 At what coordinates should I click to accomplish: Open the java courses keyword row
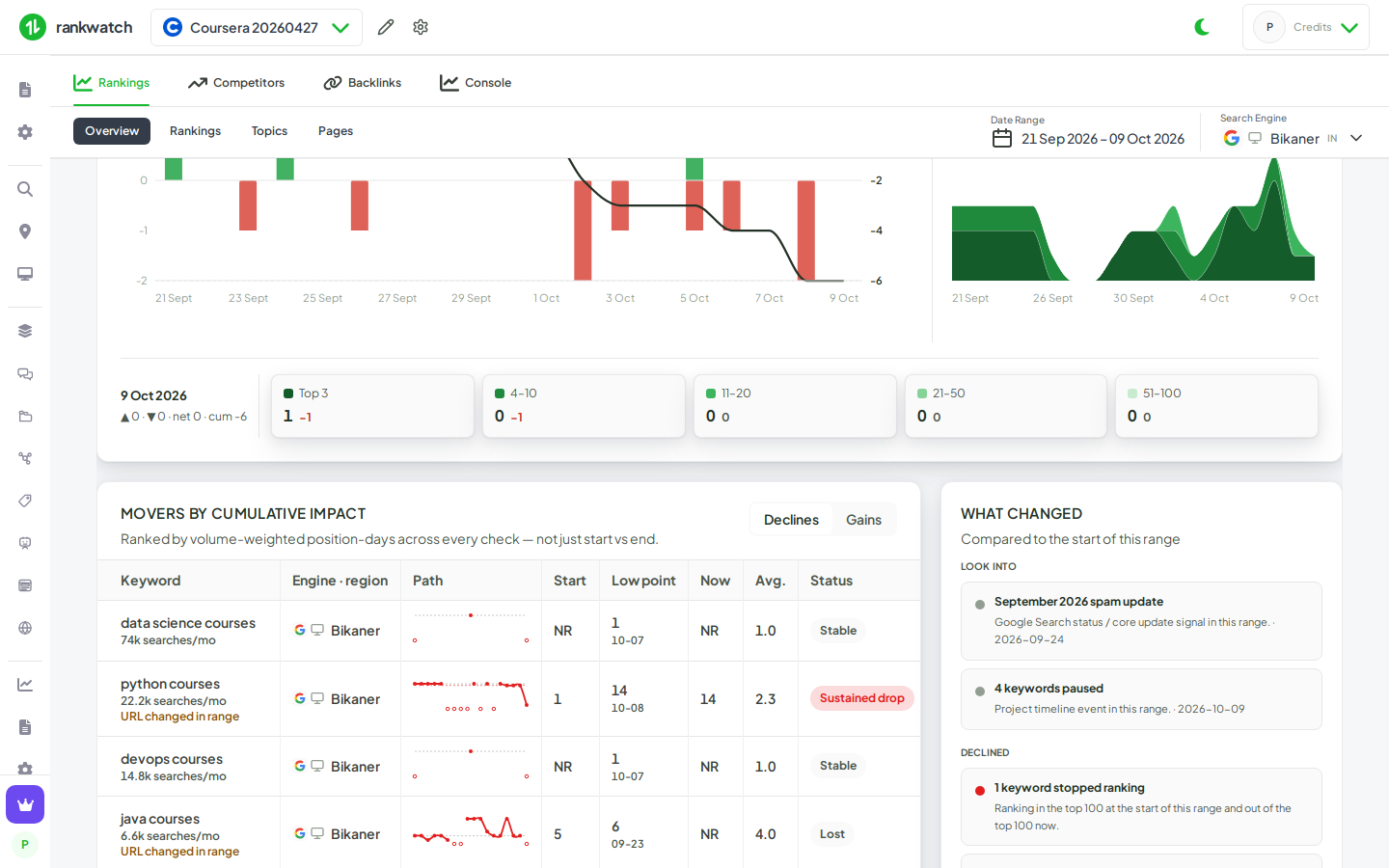(x=508, y=834)
